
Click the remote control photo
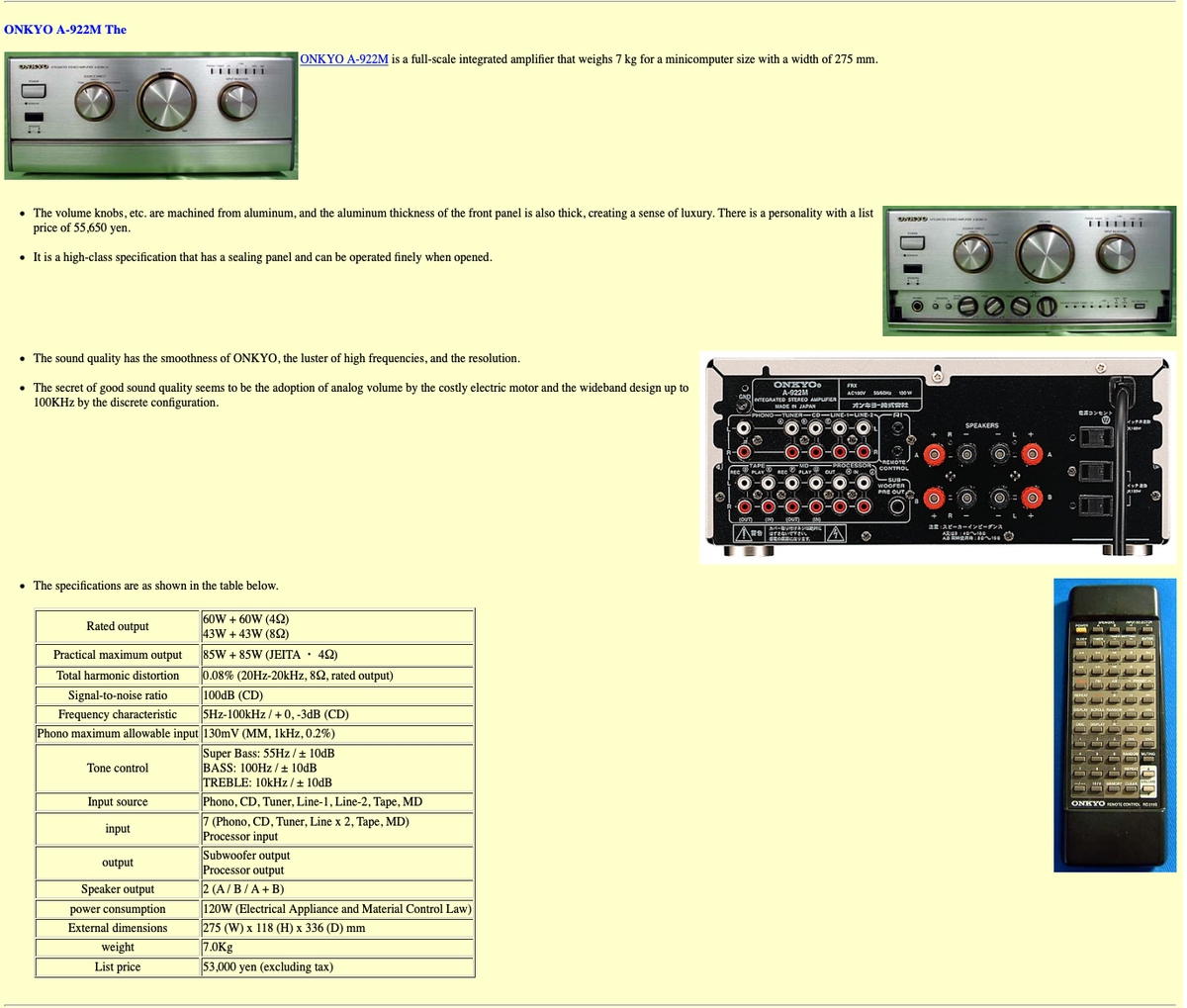(x=1116, y=724)
